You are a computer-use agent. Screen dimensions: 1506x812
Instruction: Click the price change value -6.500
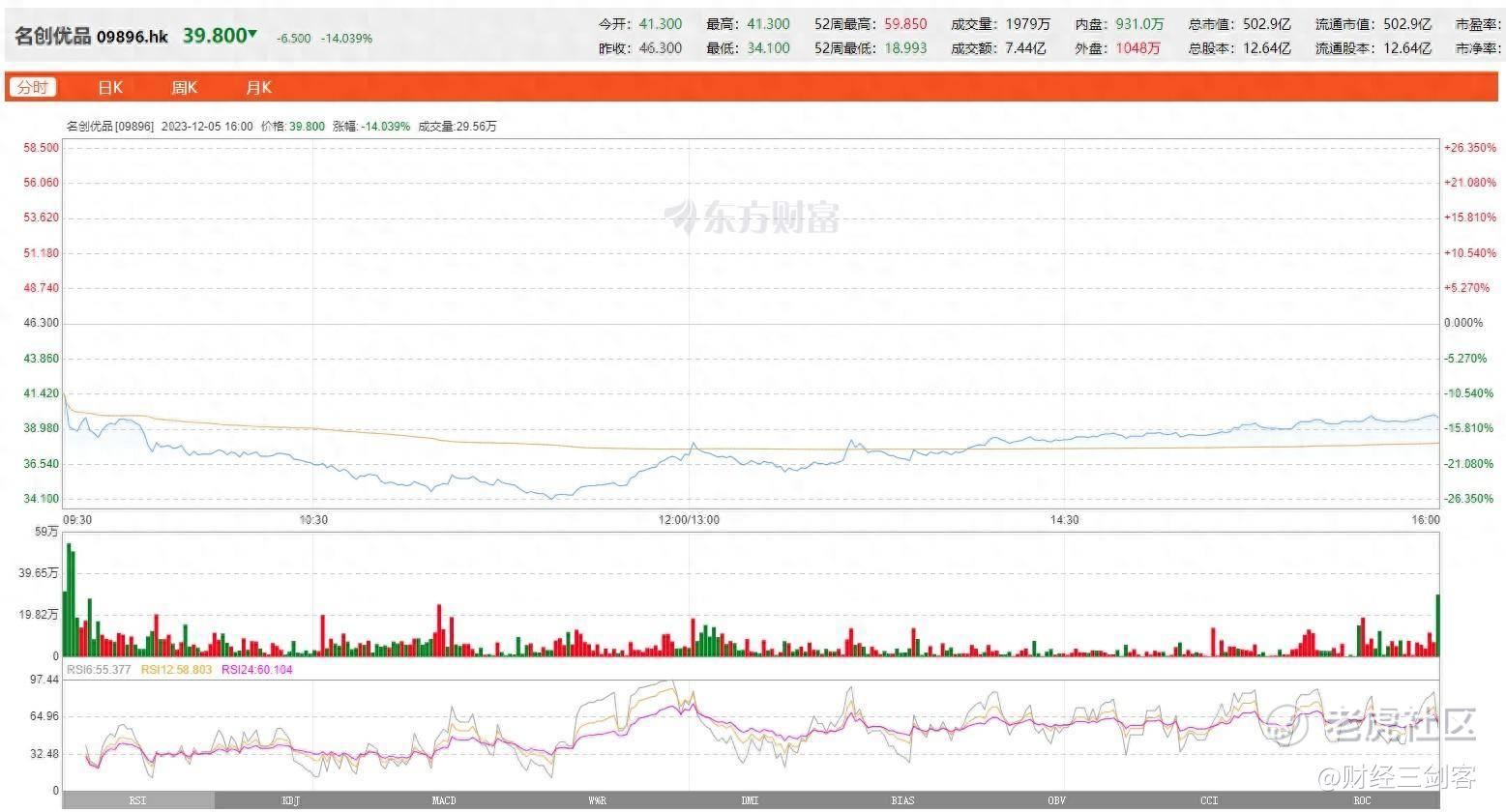(x=294, y=39)
